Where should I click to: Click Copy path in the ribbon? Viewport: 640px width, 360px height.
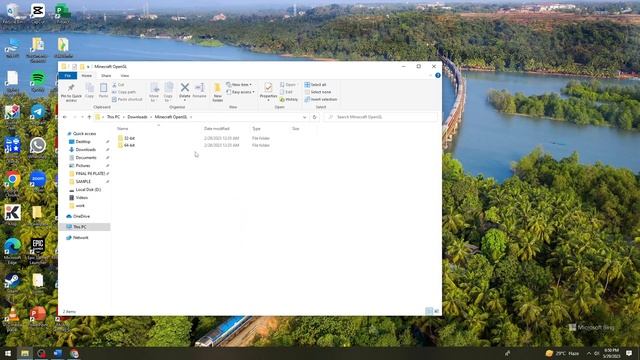click(124, 92)
